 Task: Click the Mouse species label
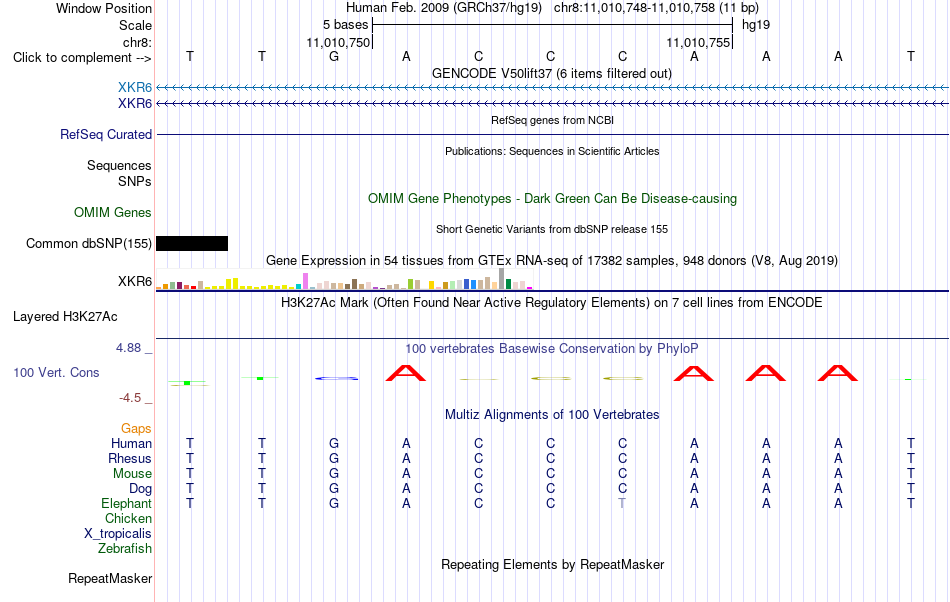132,474
